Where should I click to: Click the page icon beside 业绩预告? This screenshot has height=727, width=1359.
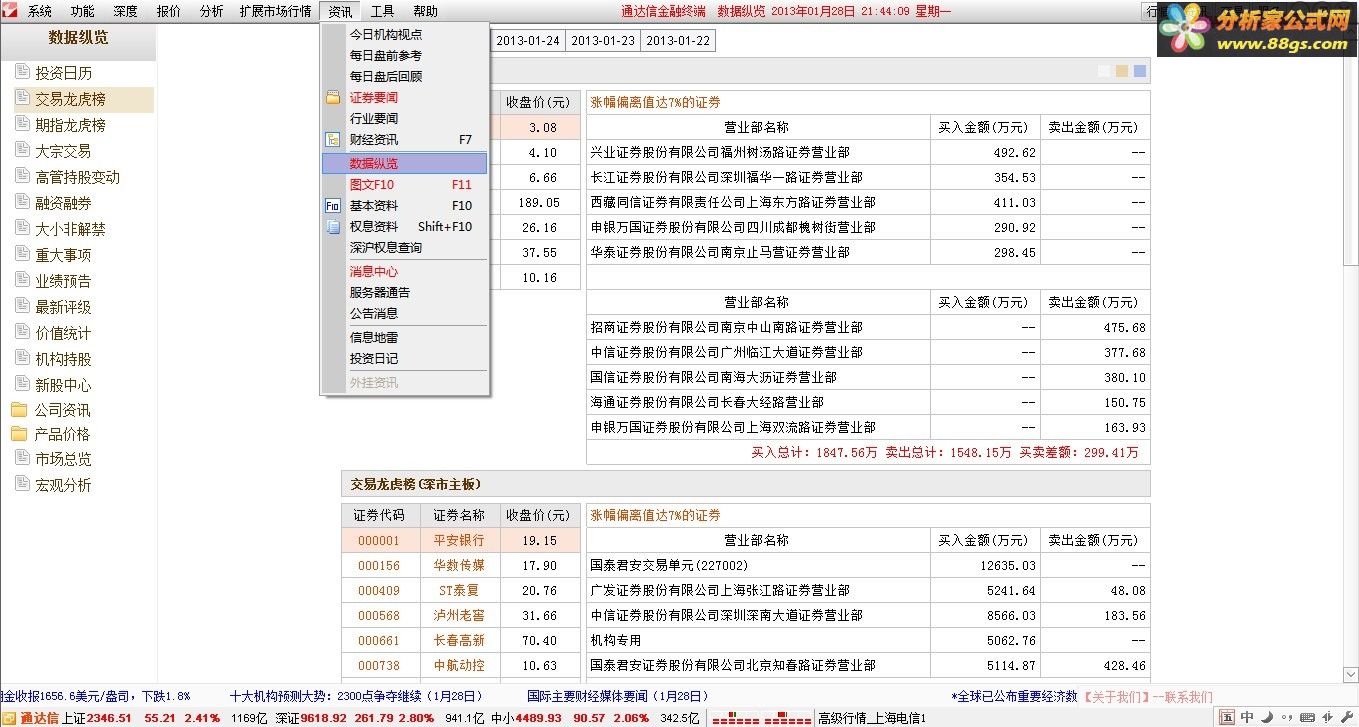pyautogui.click(x=22, y=281)
